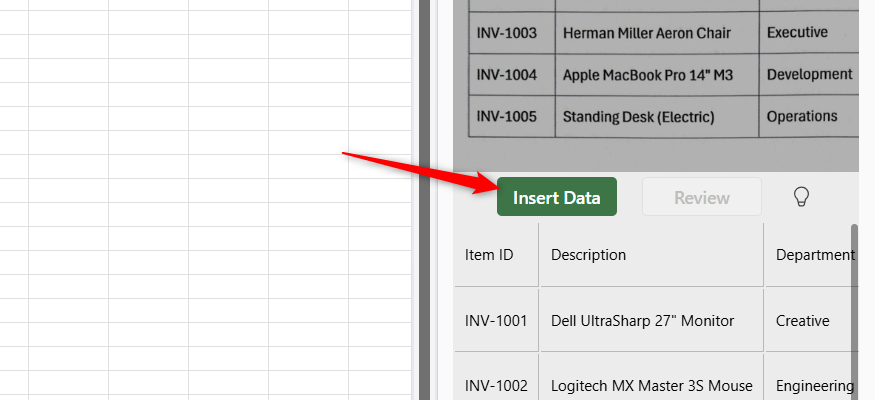Click Herman Miller Aeron Chair in image

coord(647,33)
